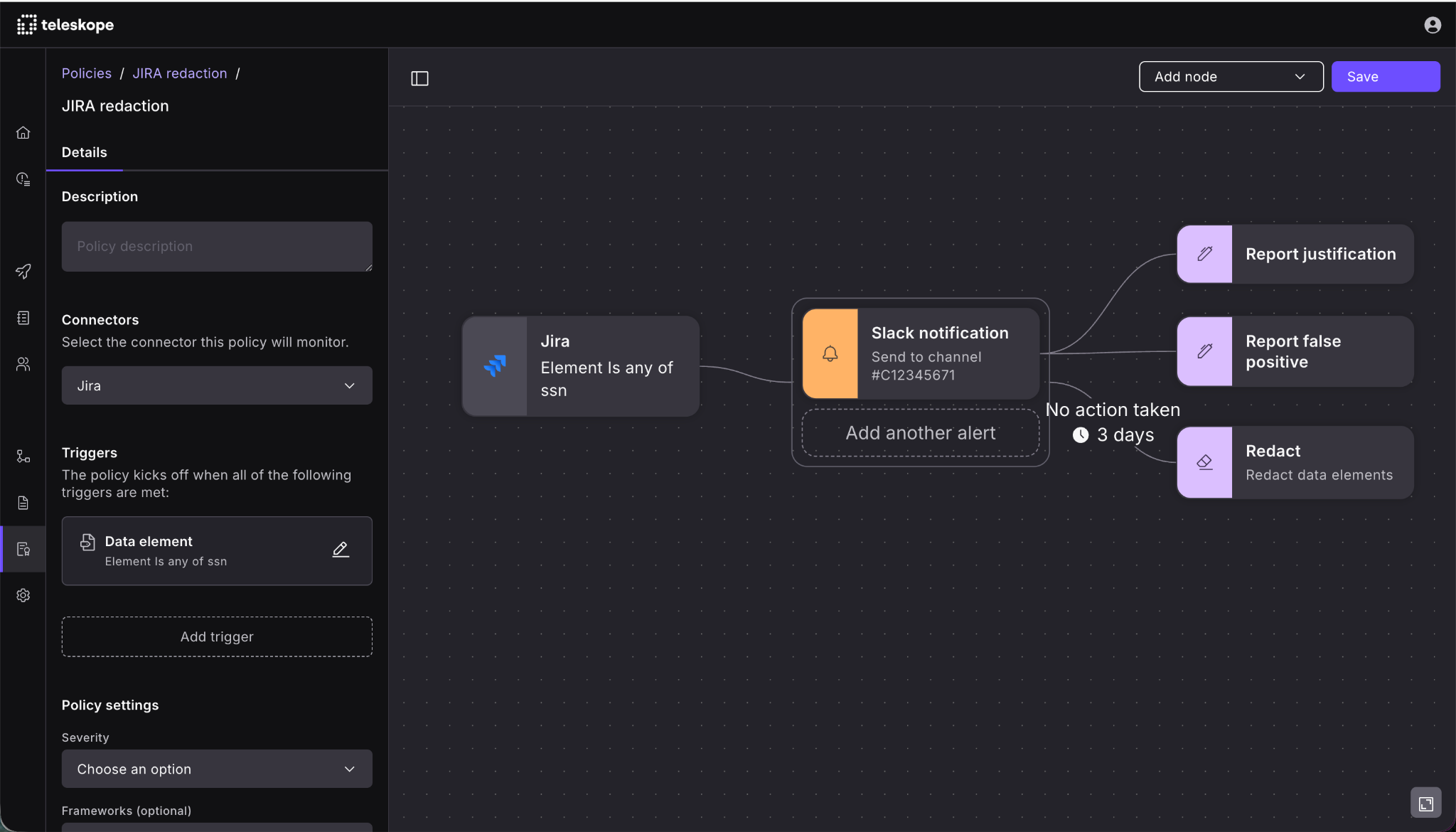Click the Jira logo icon on the node
The image size is (1456, 832).
coord(496,366)
